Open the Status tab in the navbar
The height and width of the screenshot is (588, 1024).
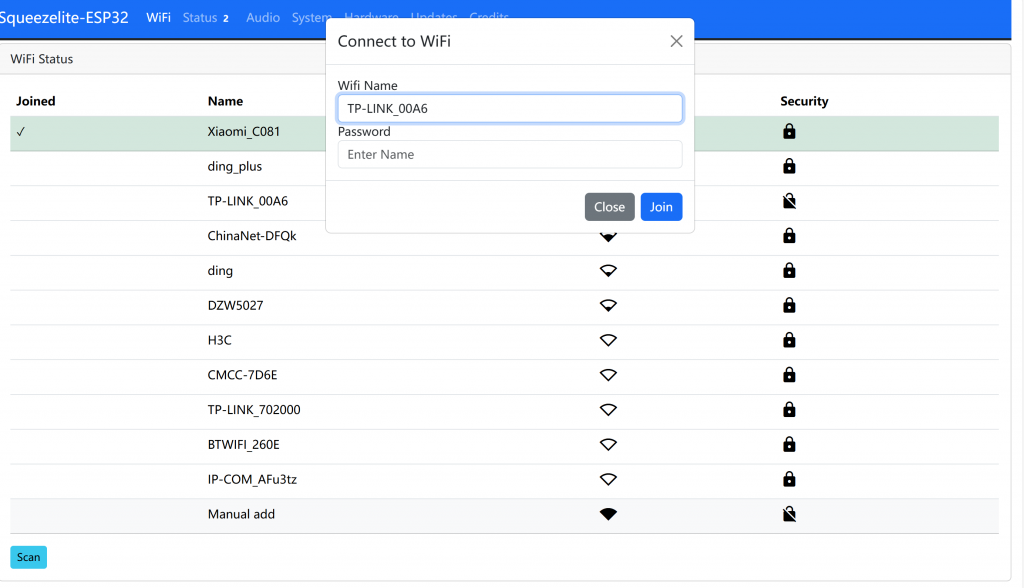pos(200,18)
